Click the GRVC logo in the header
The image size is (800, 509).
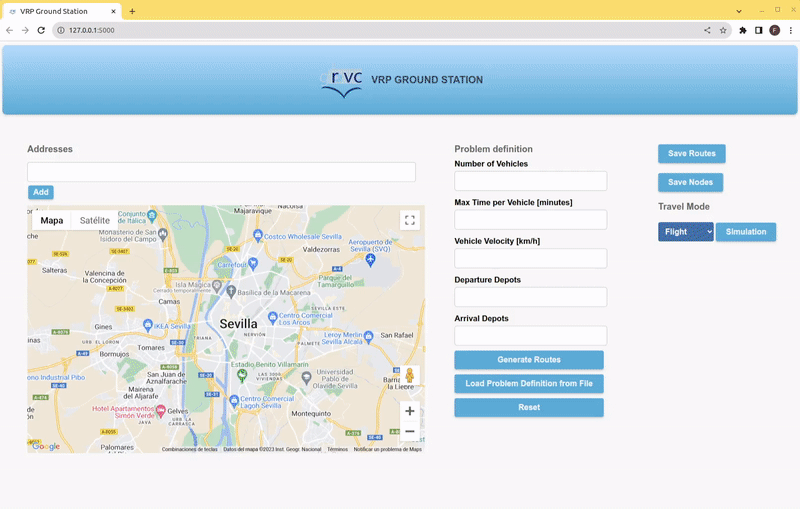(x=342, y=83)
